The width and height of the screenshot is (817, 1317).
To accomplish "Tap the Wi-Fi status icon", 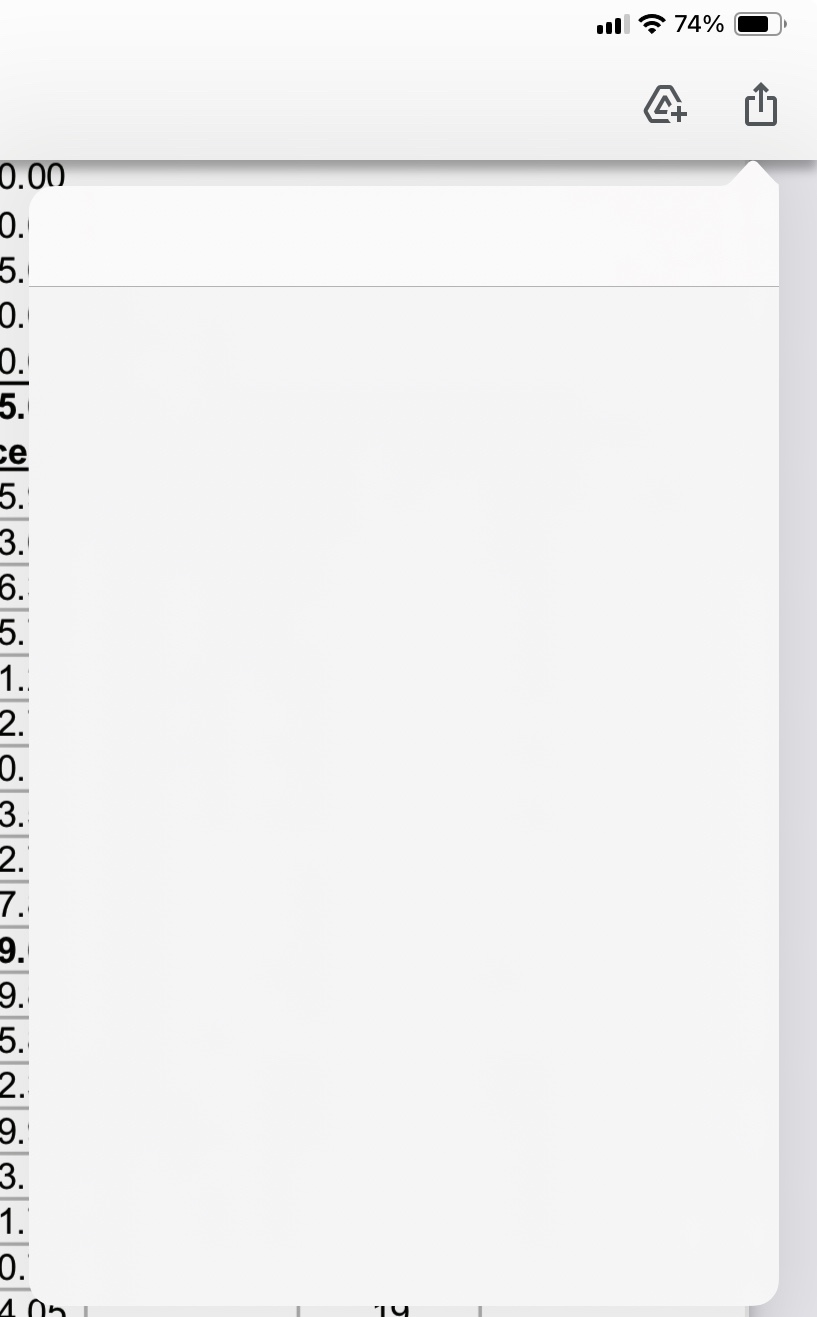I will point(652,25).
